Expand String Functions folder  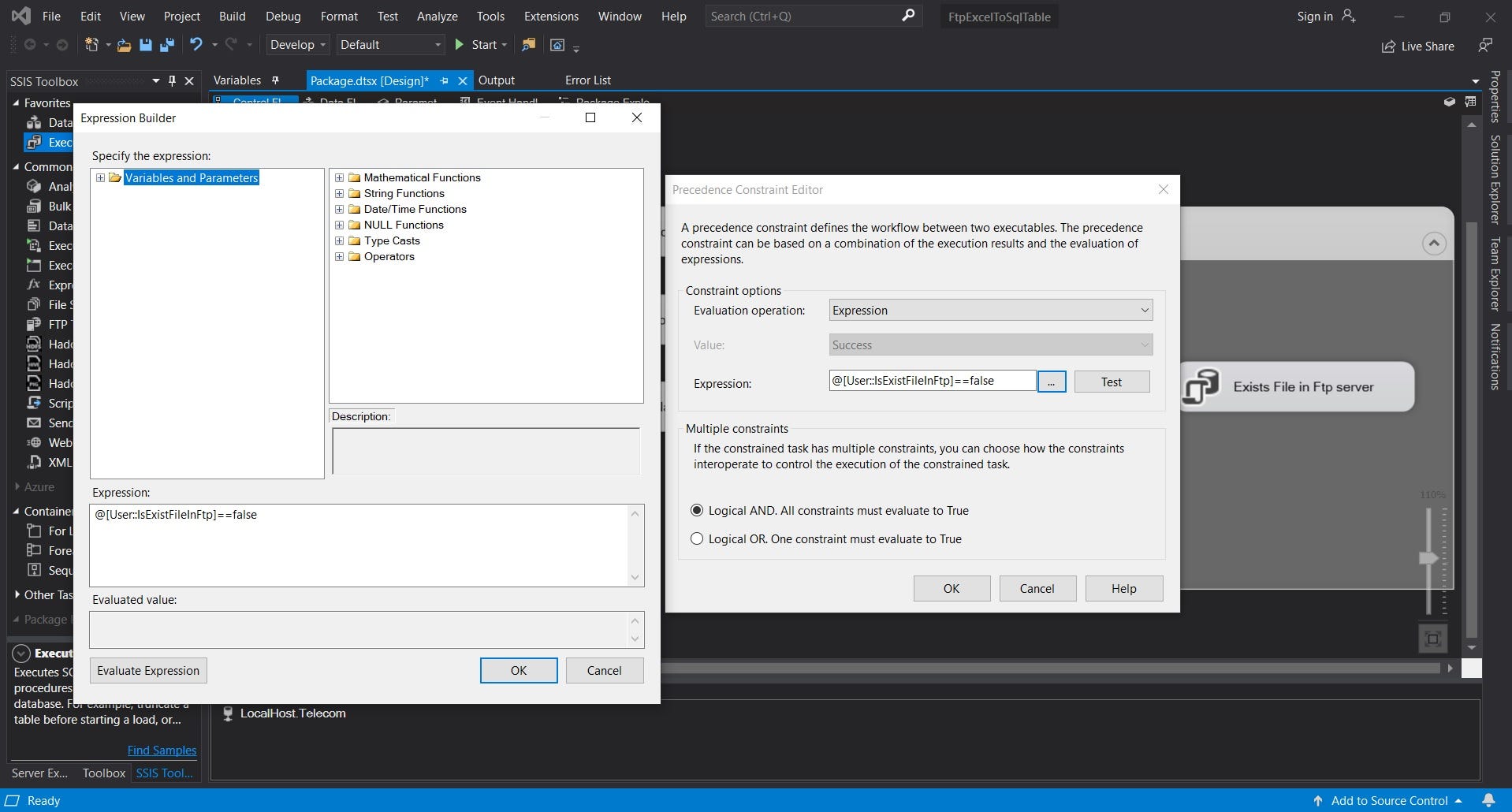click(339, 193)
